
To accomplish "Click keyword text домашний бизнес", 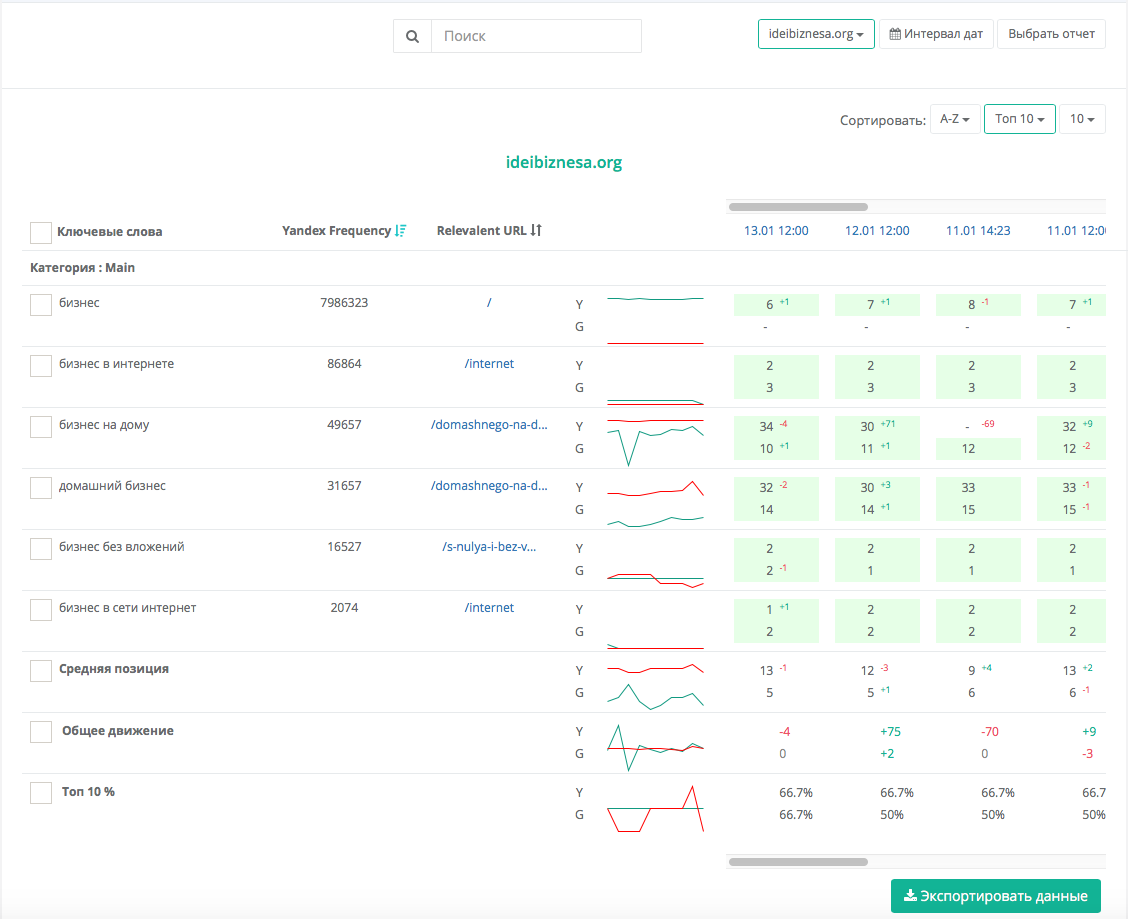I will coord(112,486).
